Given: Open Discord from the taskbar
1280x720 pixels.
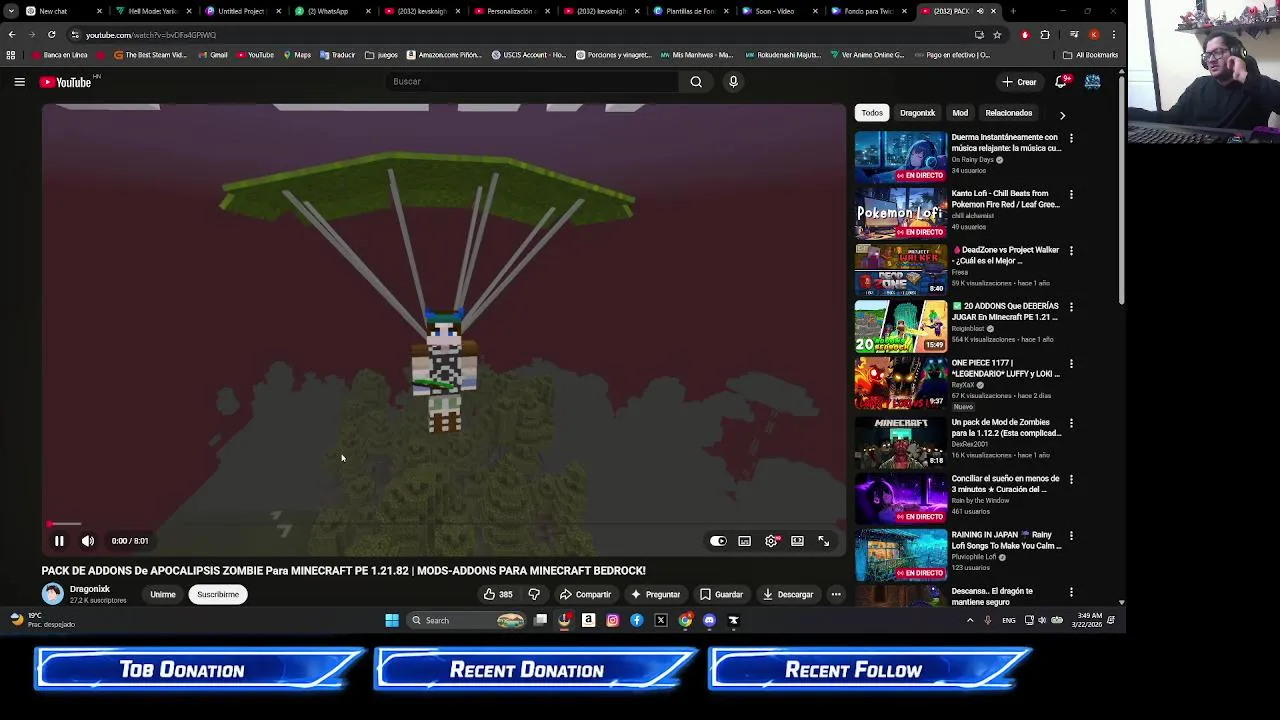Looking at the screenshot, I should pyautogui.click(x=709, y=620).
